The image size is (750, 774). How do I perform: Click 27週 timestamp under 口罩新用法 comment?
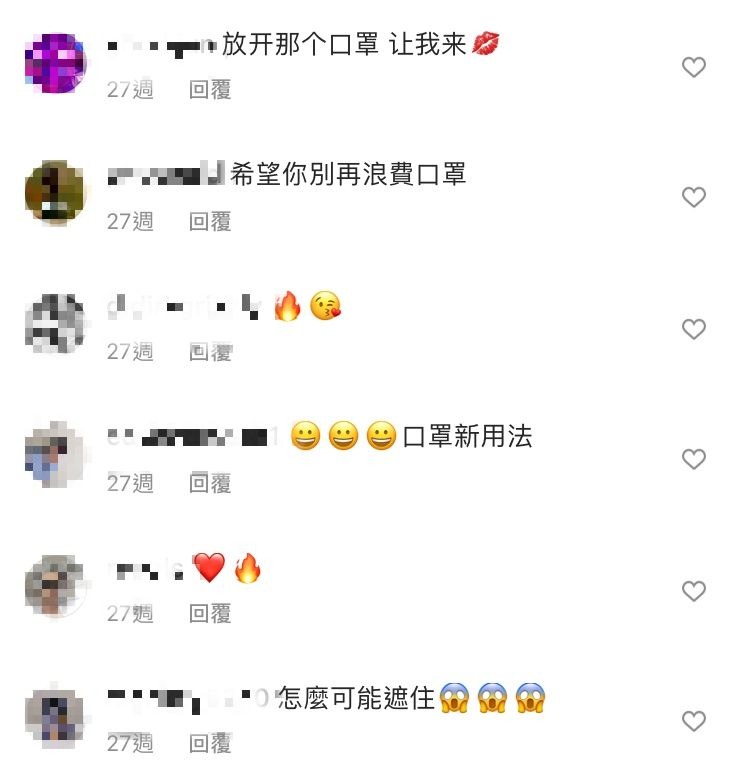click(x=130, y=483)
